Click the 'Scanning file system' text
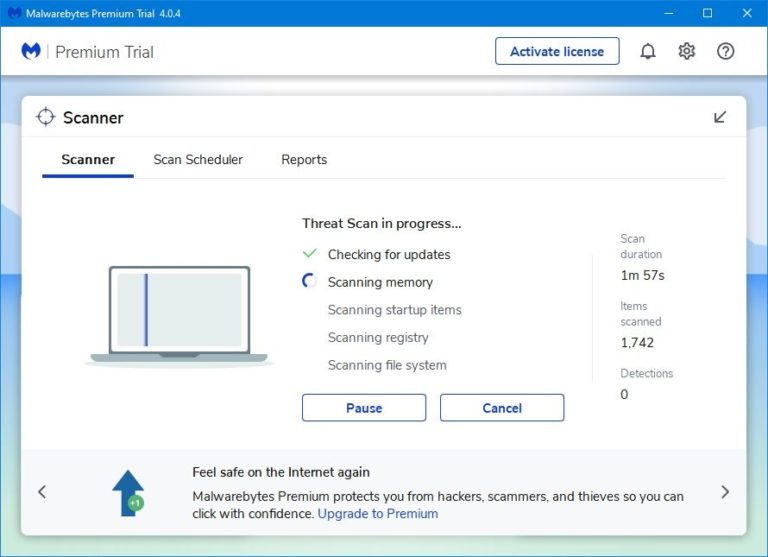 click(x=387, y=365)
